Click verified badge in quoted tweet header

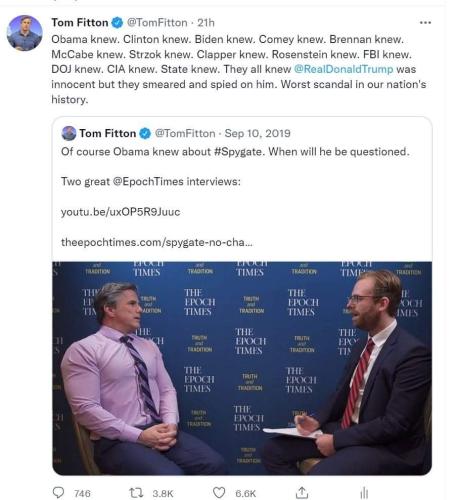(145, 134)
